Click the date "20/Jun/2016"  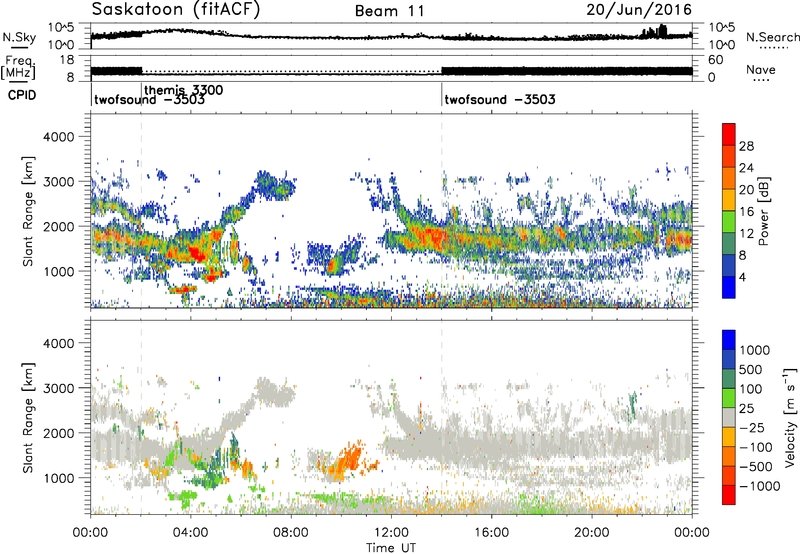click(x=639, y=10)
